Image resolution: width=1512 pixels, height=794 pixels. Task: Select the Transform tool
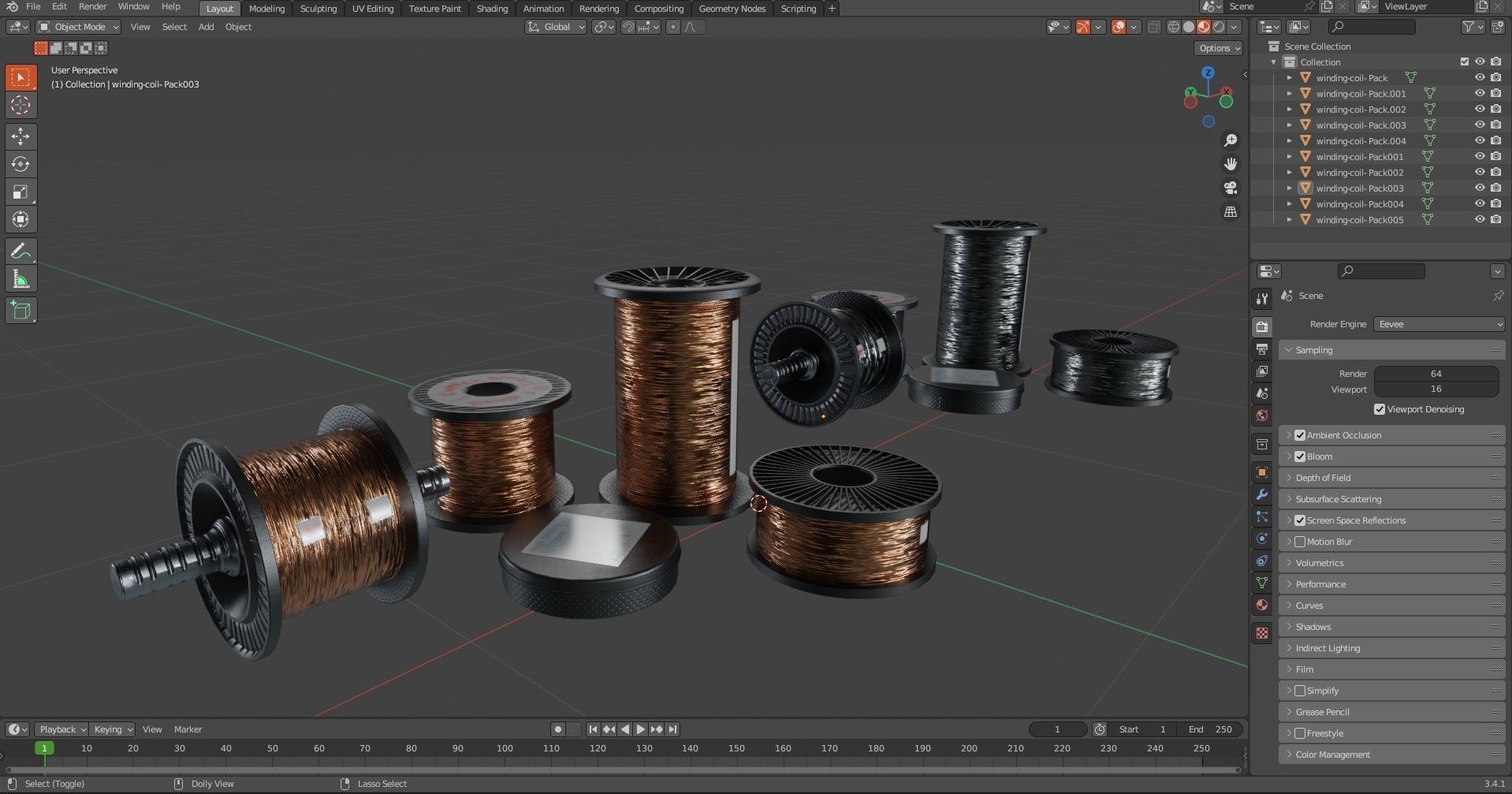pyautogui.click(x=20, y=219)
